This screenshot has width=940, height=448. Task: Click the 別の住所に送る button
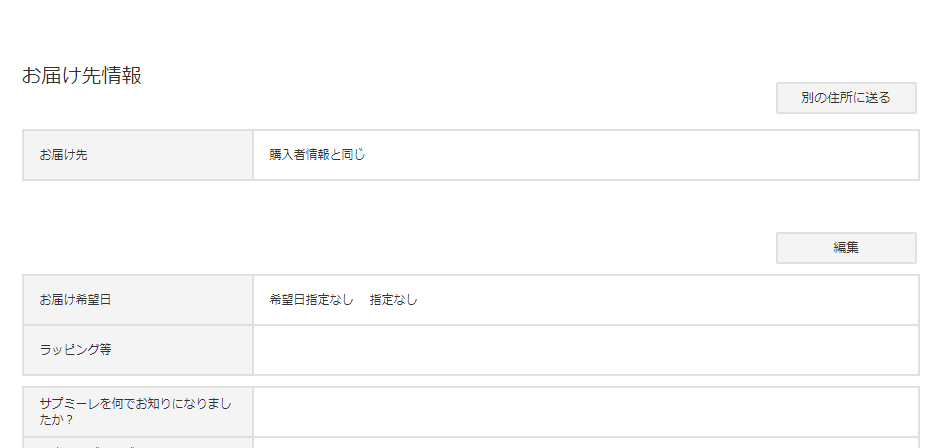(846, 98)
